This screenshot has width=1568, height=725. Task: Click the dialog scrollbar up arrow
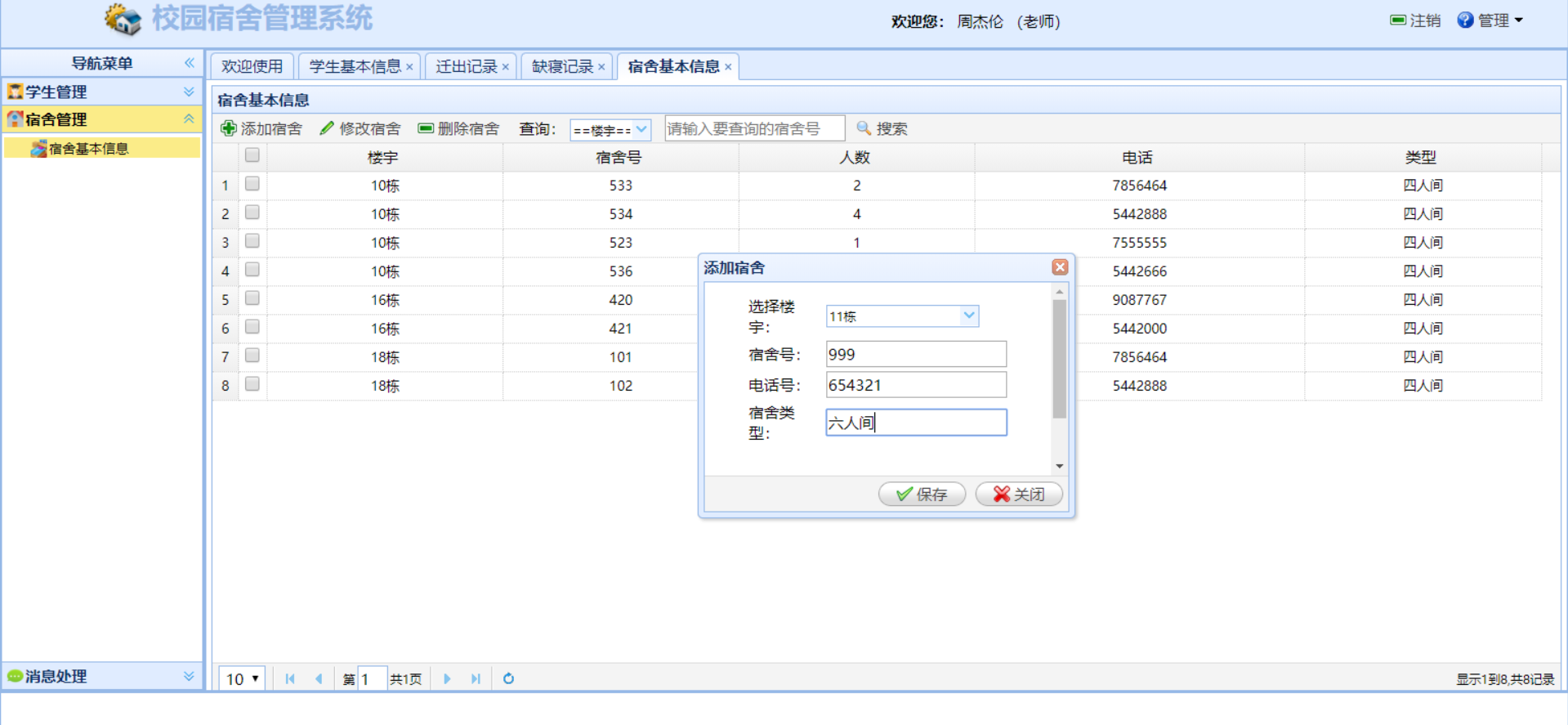click(1060, 292)
